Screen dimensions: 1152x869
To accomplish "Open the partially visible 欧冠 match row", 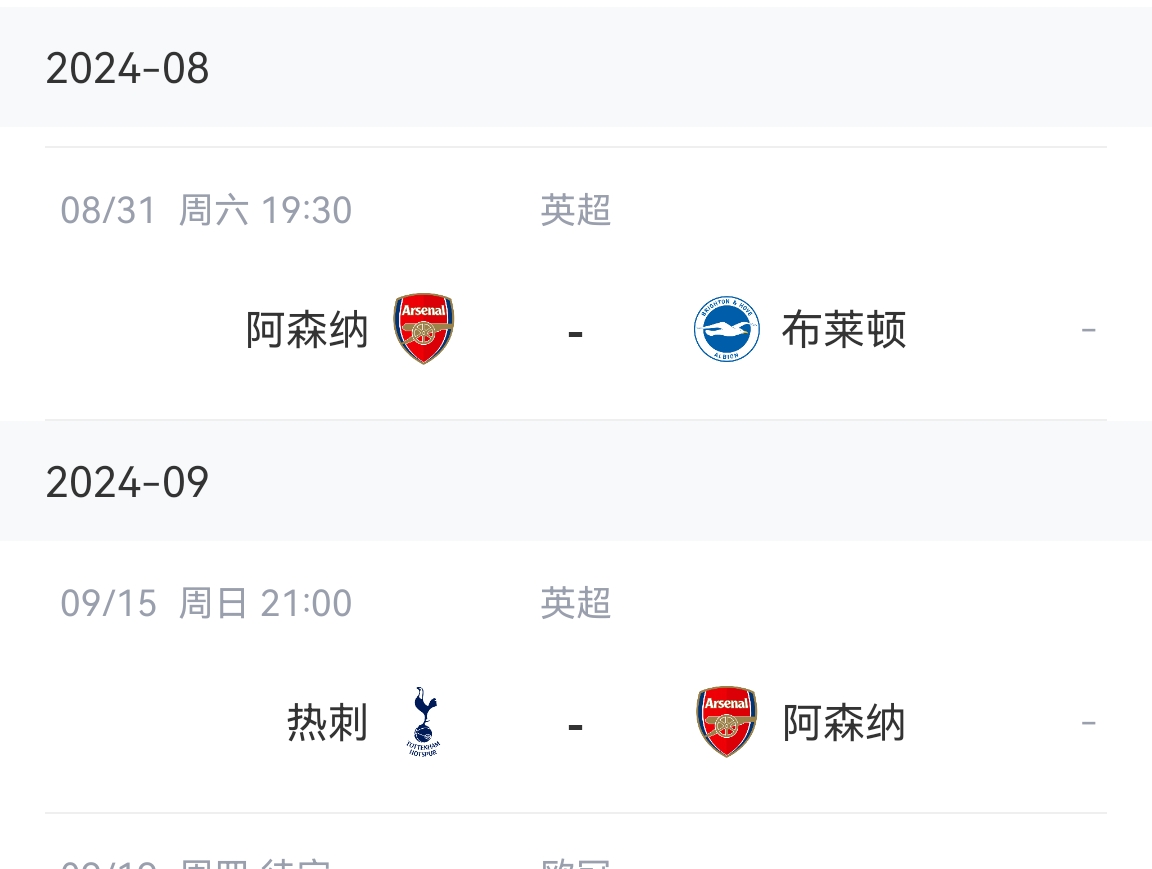I will pyautogui.click(x=576, y=842).
